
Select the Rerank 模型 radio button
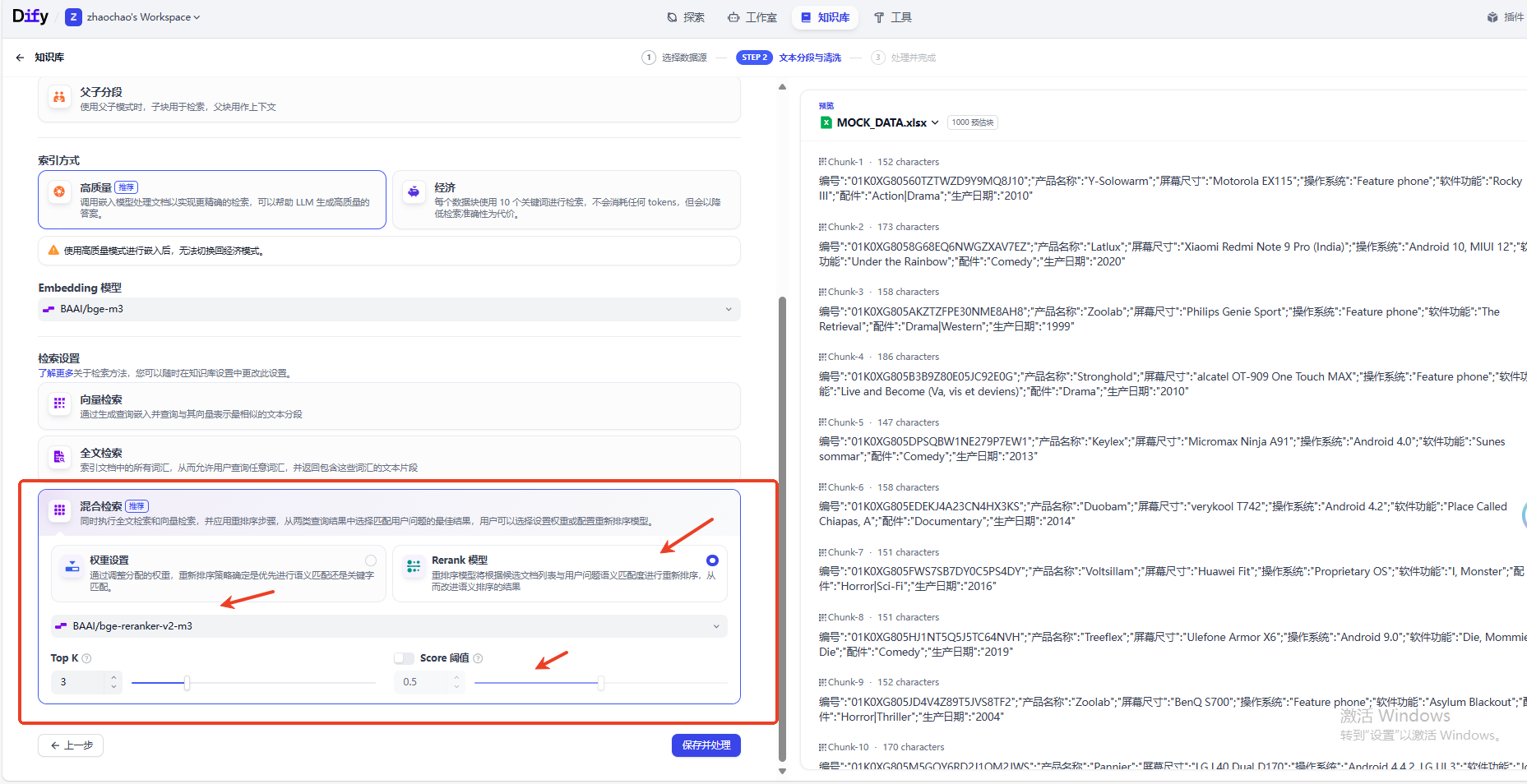(x=712, y=560)
